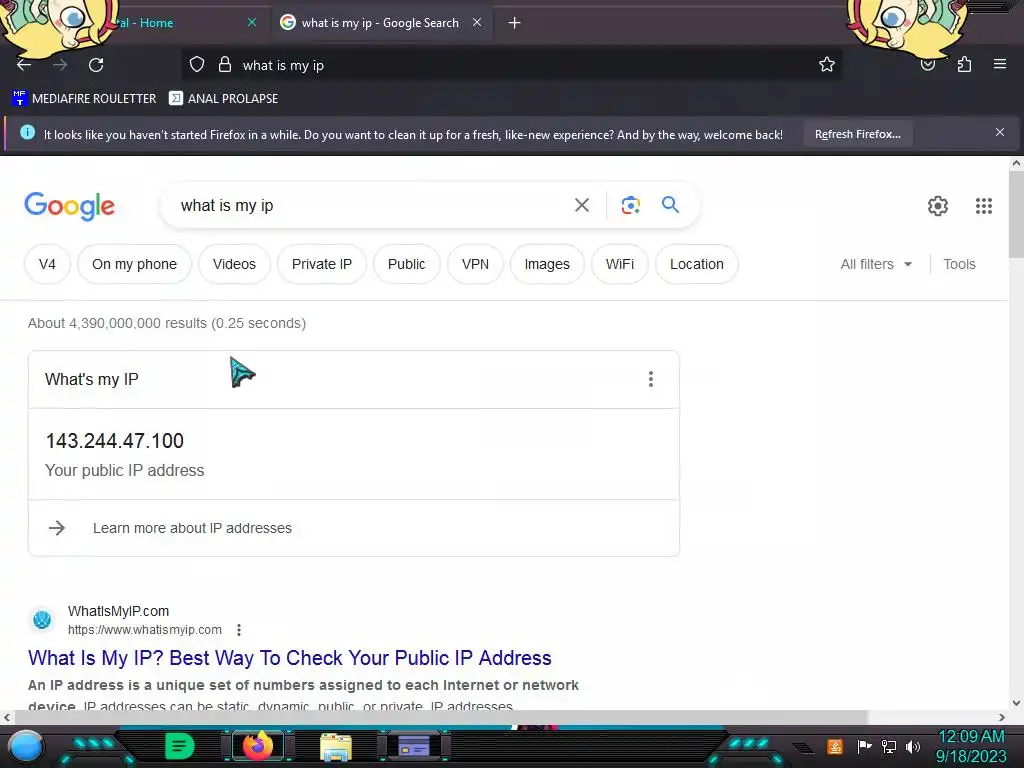
Task: Open the search Tools options
Action: point(959,264)
